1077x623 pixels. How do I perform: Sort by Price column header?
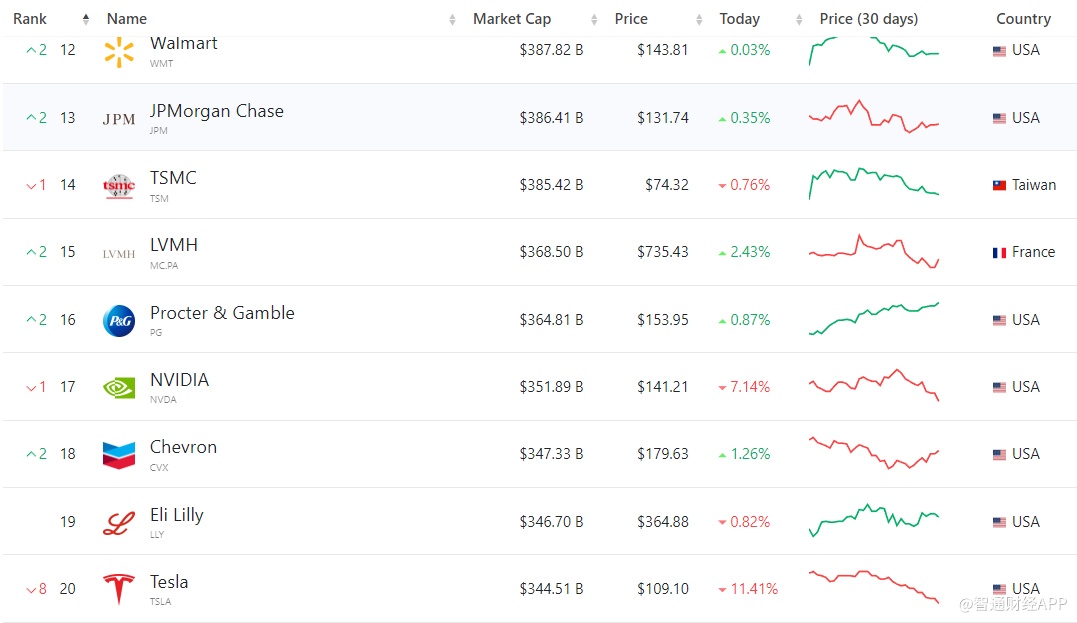(631, 19)
